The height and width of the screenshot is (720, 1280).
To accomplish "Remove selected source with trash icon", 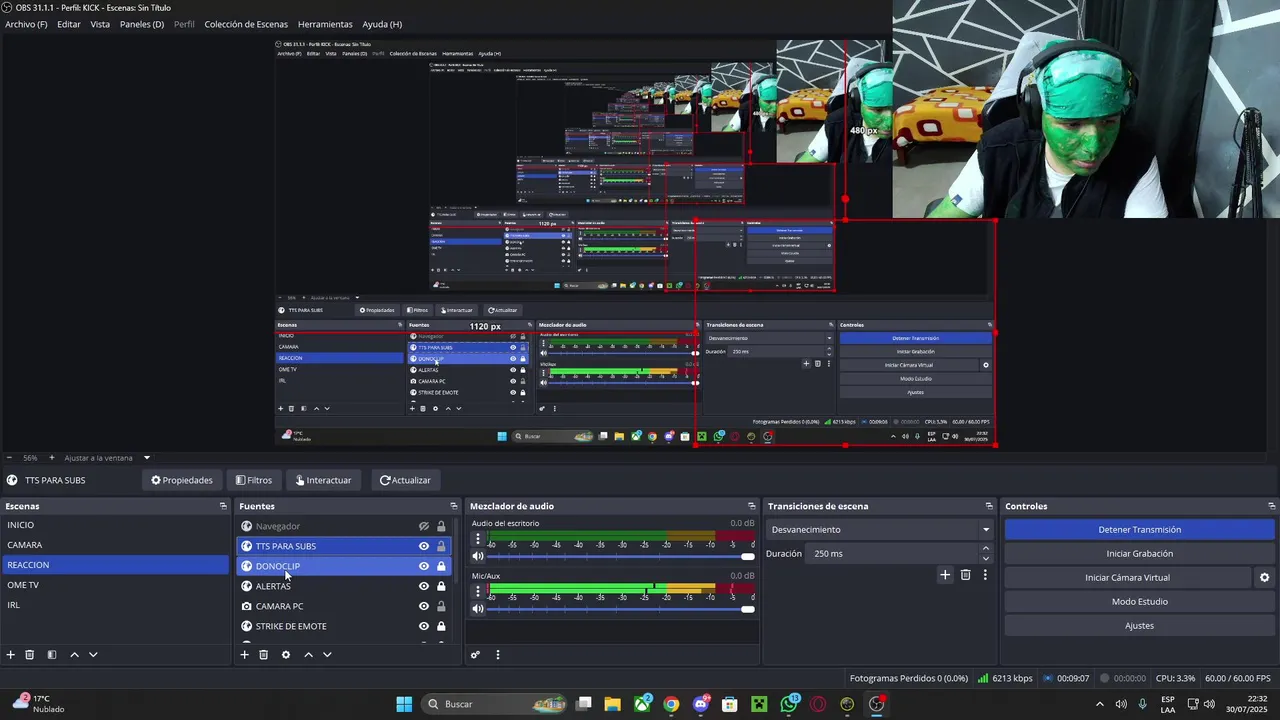I will click(264, 655).
